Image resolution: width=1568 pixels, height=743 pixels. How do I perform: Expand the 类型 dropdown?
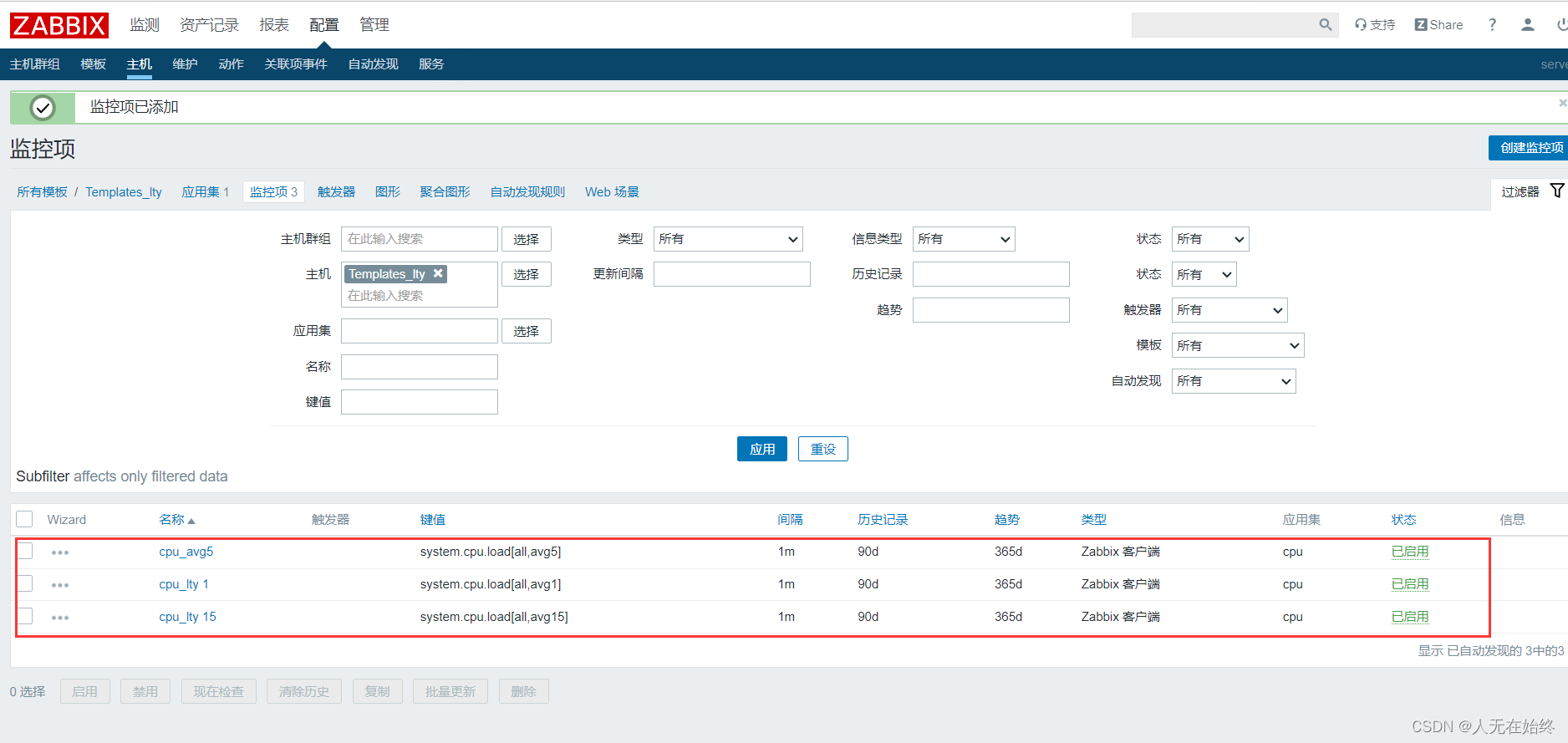coord(728,239)
